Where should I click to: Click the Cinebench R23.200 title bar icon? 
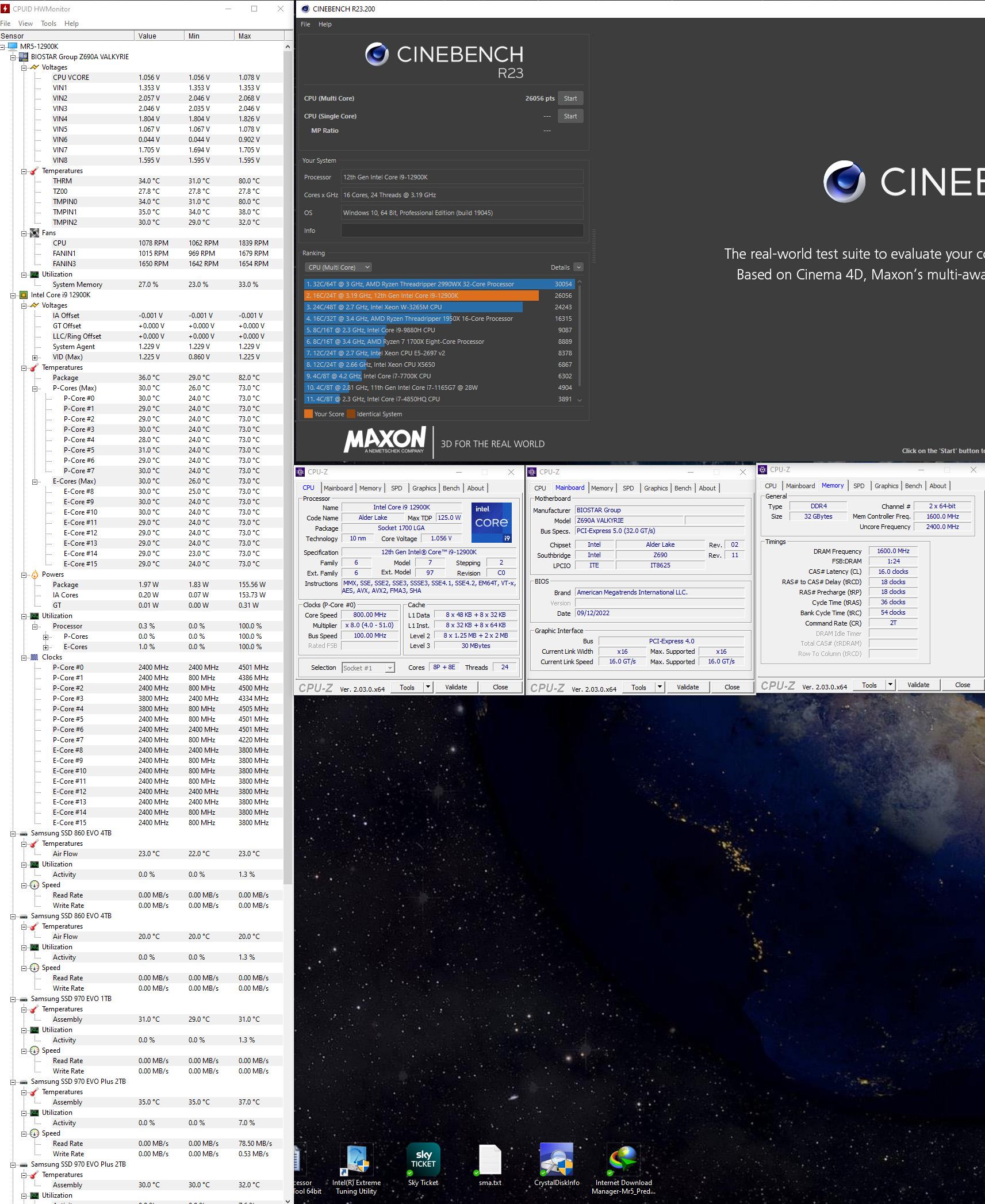pyautogui.click(x=304, y=9)
